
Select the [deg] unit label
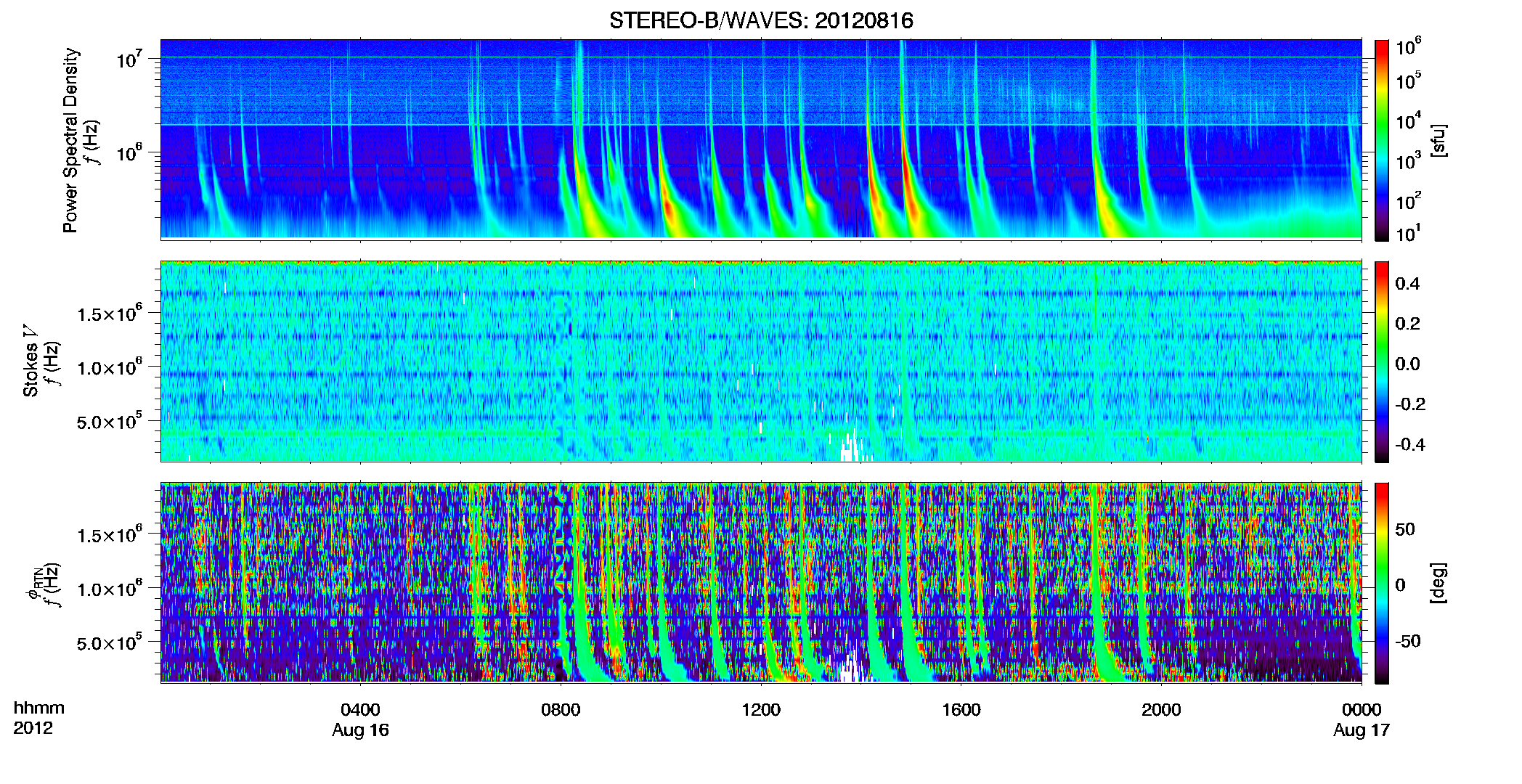tap(1438, 583)
